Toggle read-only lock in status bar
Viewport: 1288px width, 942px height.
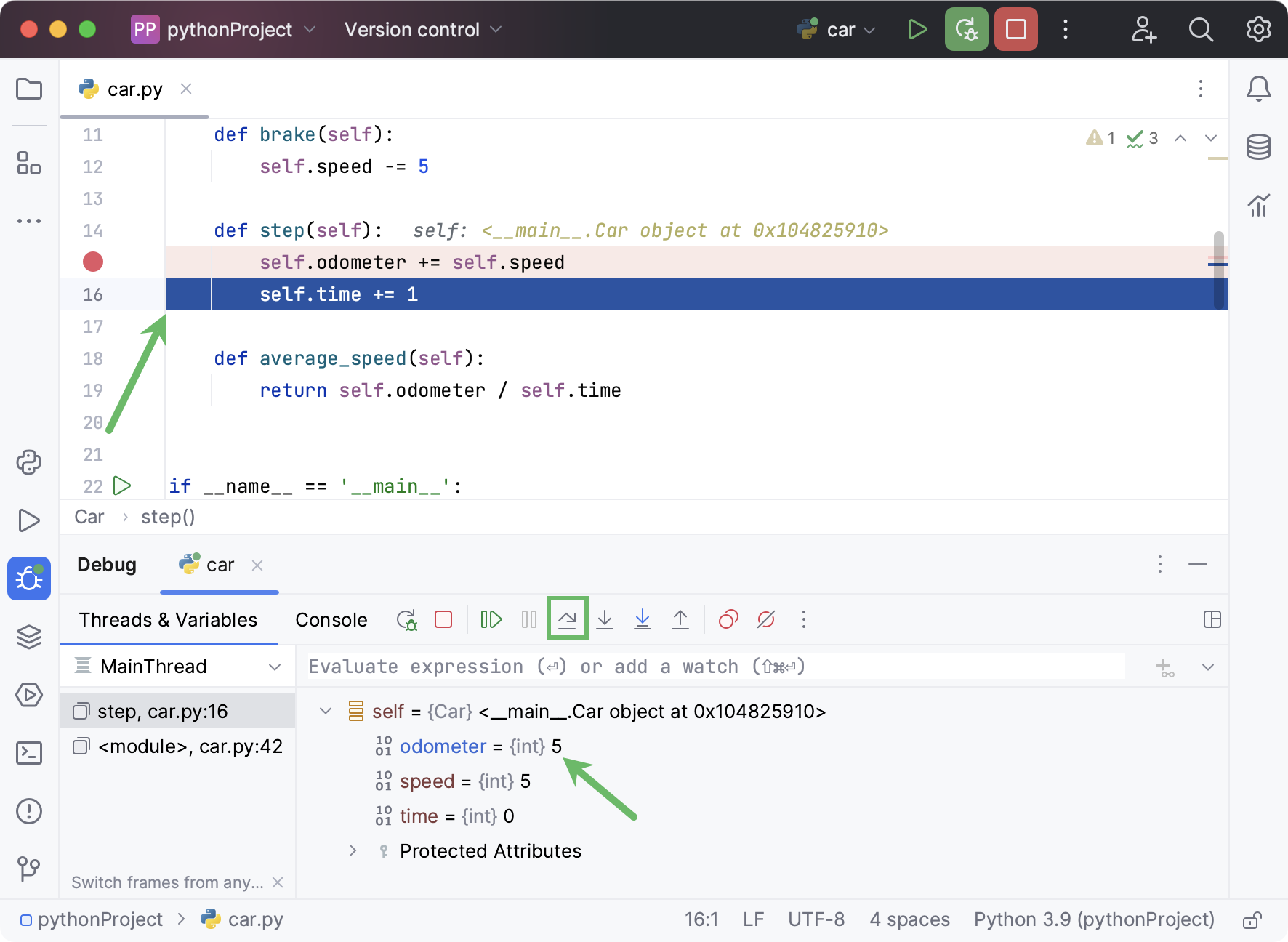coord(1252,920)
